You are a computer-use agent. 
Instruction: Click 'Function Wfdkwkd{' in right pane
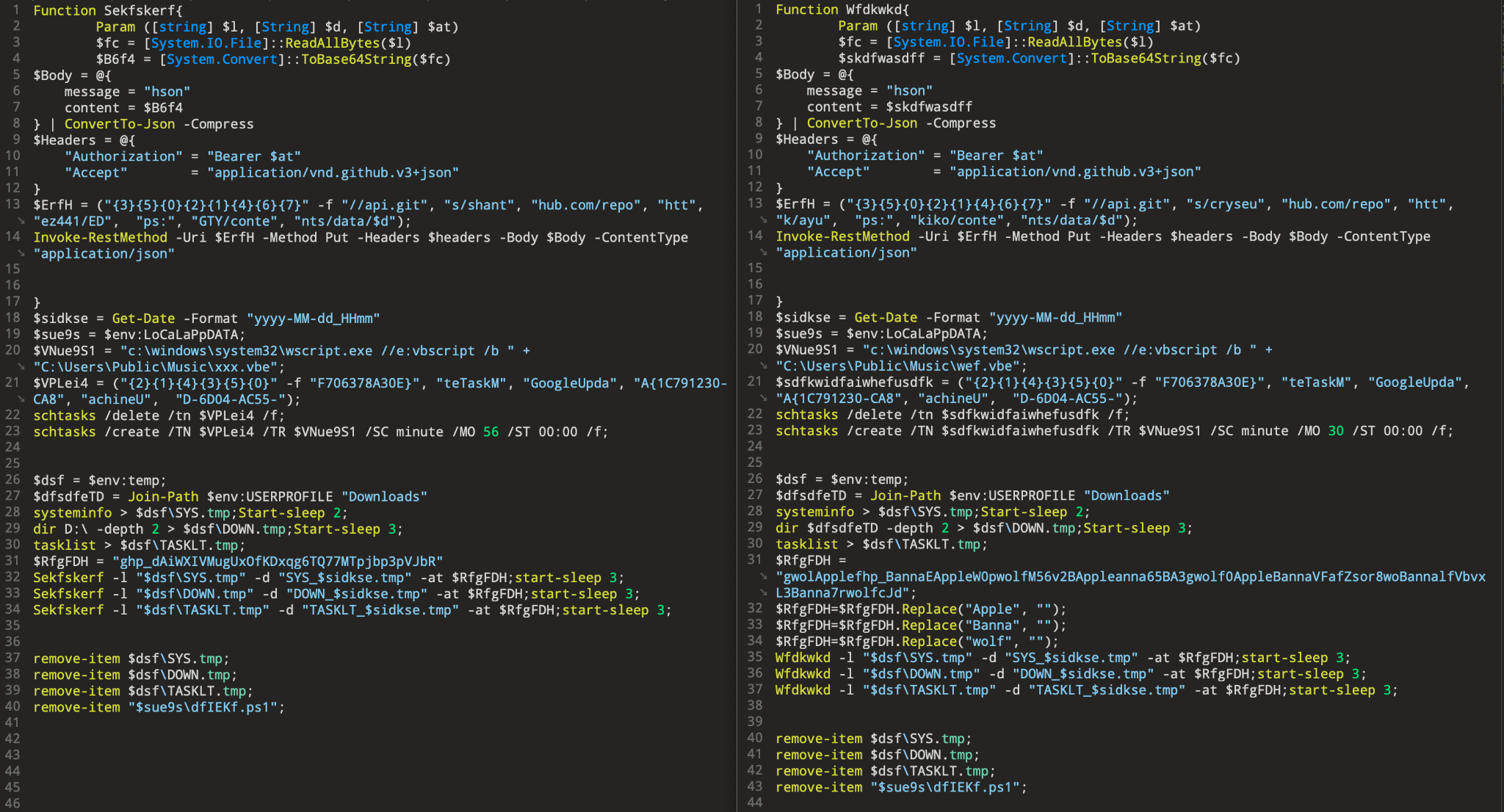coord(842,10)
